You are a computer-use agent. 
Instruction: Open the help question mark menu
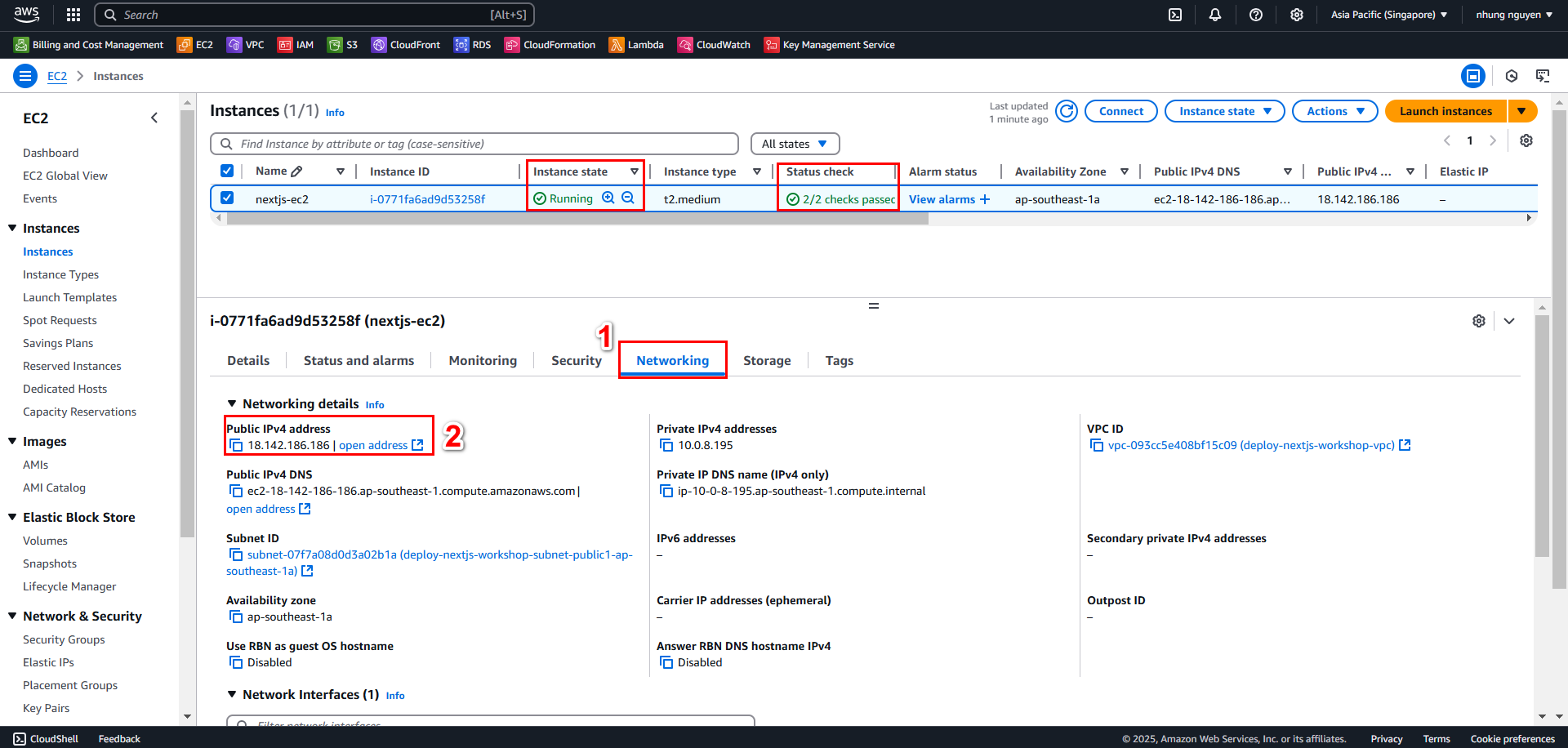pos(1256,15)
